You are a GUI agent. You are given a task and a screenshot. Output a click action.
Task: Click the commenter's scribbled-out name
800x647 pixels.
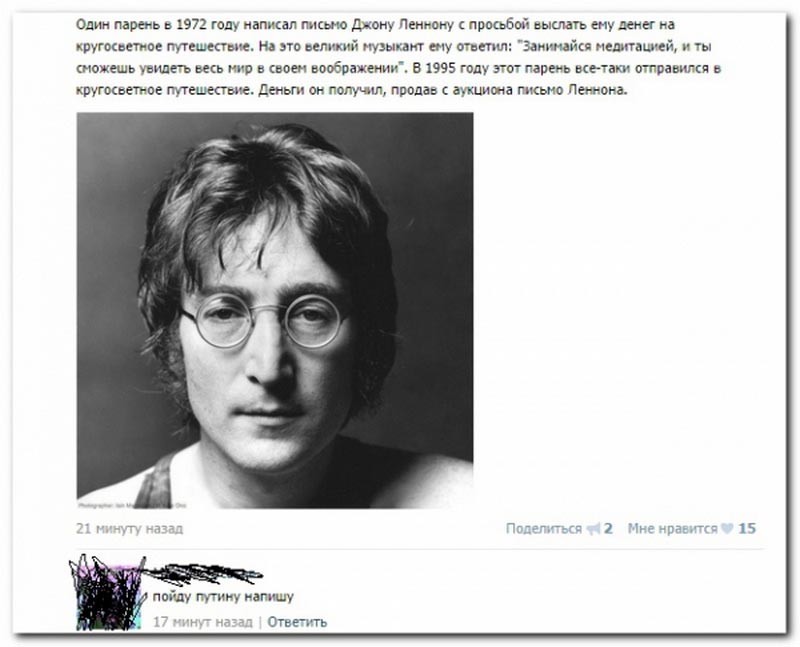[x=204, y=573]
